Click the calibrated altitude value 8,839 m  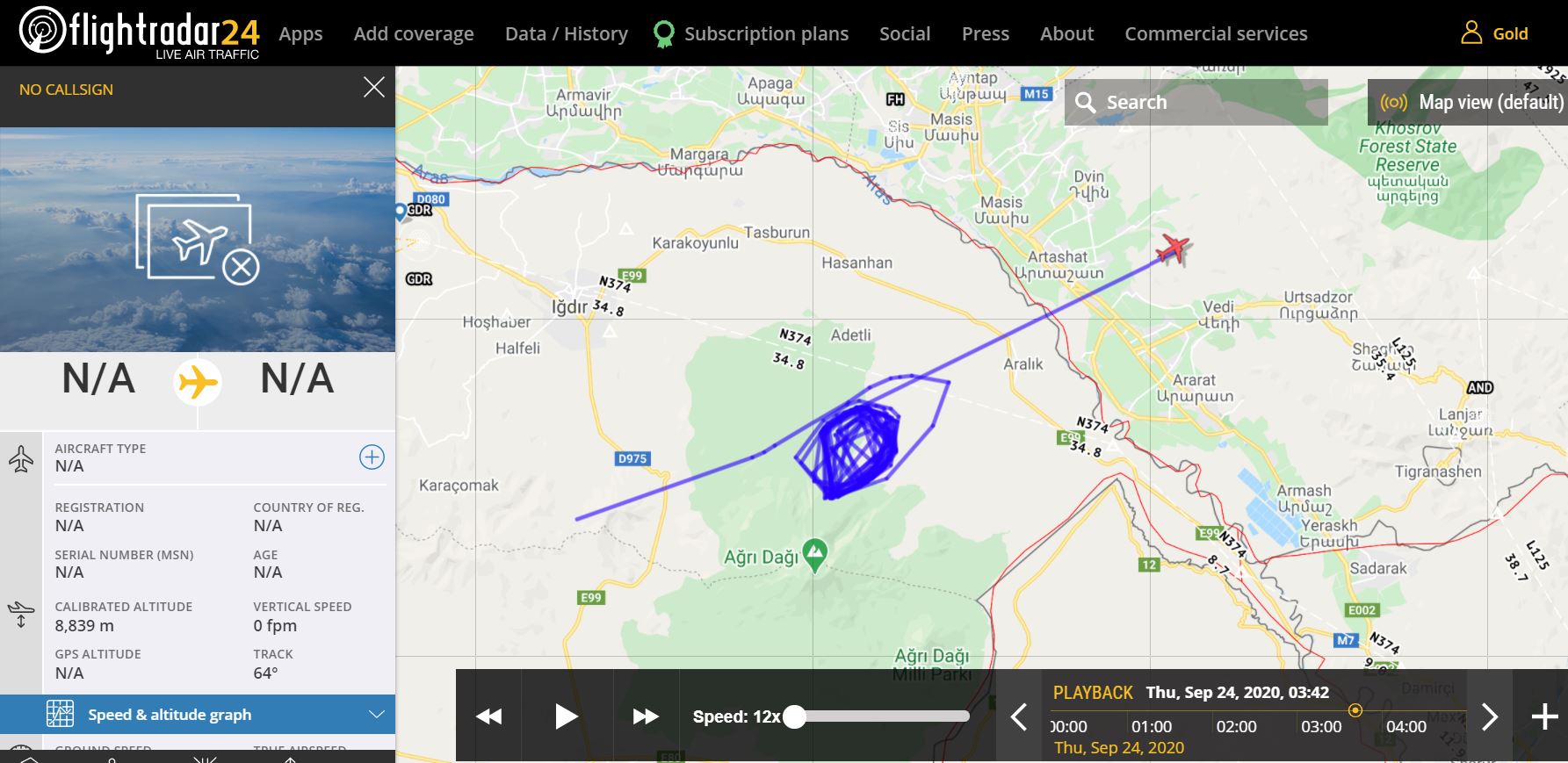84,625
